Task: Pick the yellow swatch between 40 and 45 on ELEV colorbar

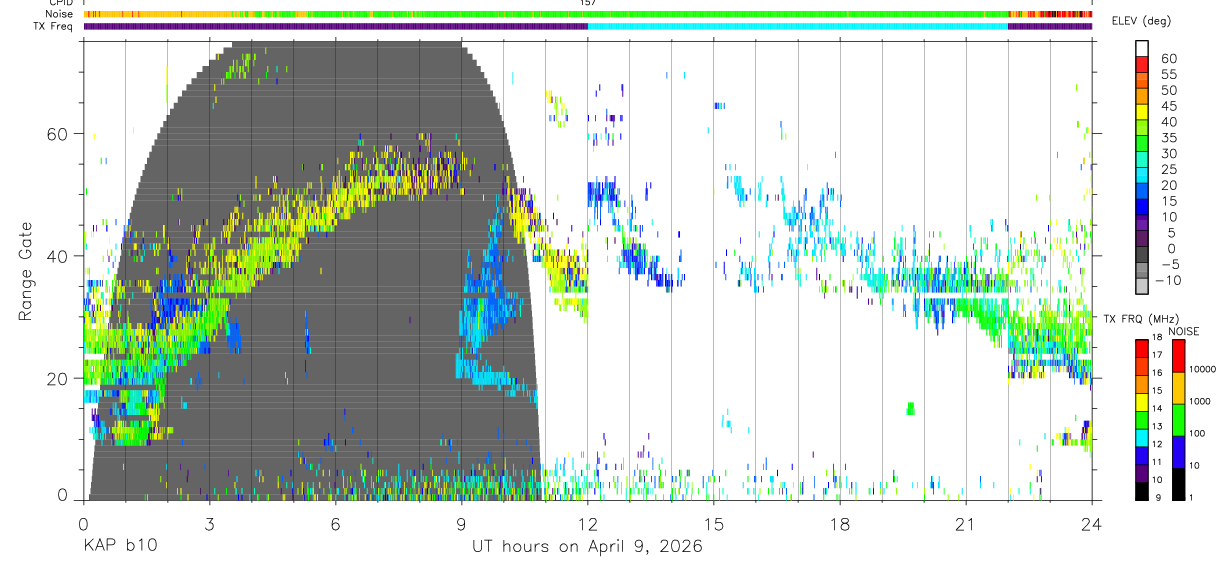Action: [1143, 114]
